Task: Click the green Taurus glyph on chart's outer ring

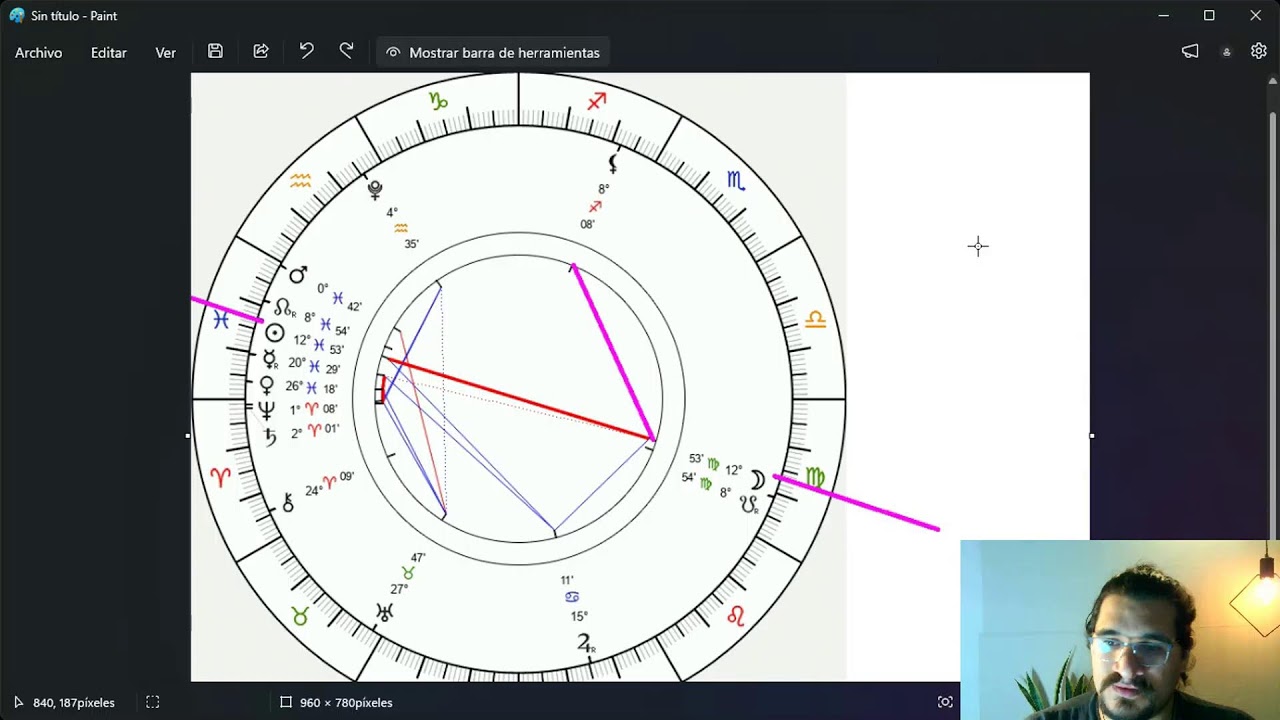Action: click(x=300, y=616)
